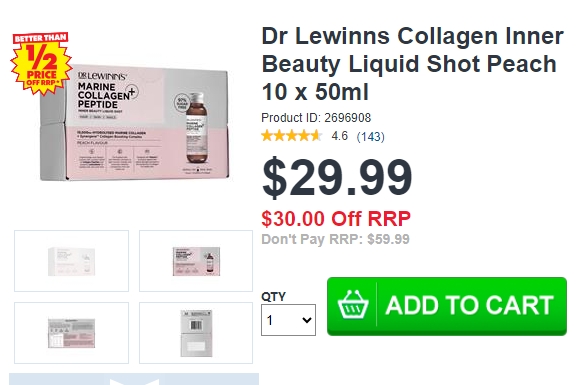This screenshot has width=576, height=385.
Task: Open the 143 reviews link
Action: [370, 137]
